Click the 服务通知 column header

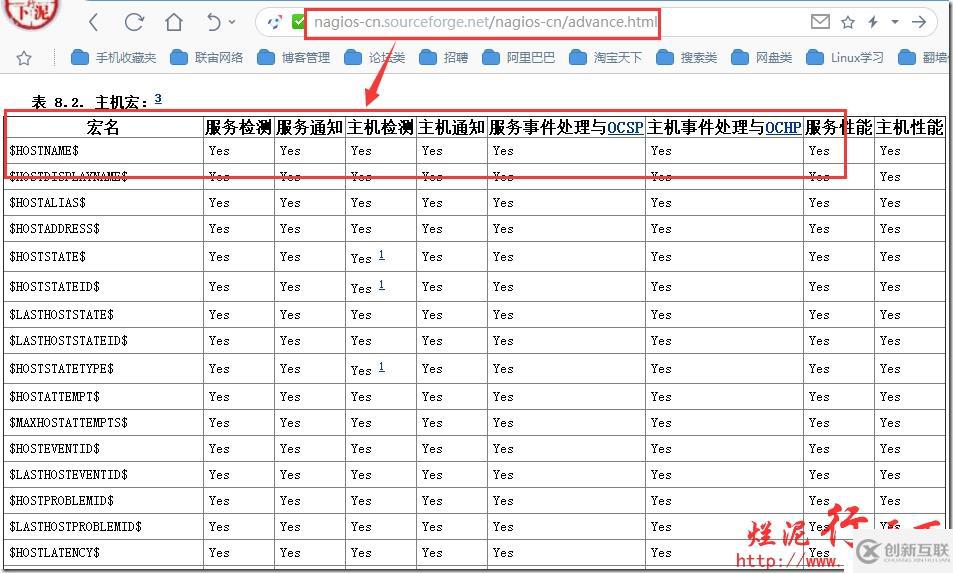point(309,127)
